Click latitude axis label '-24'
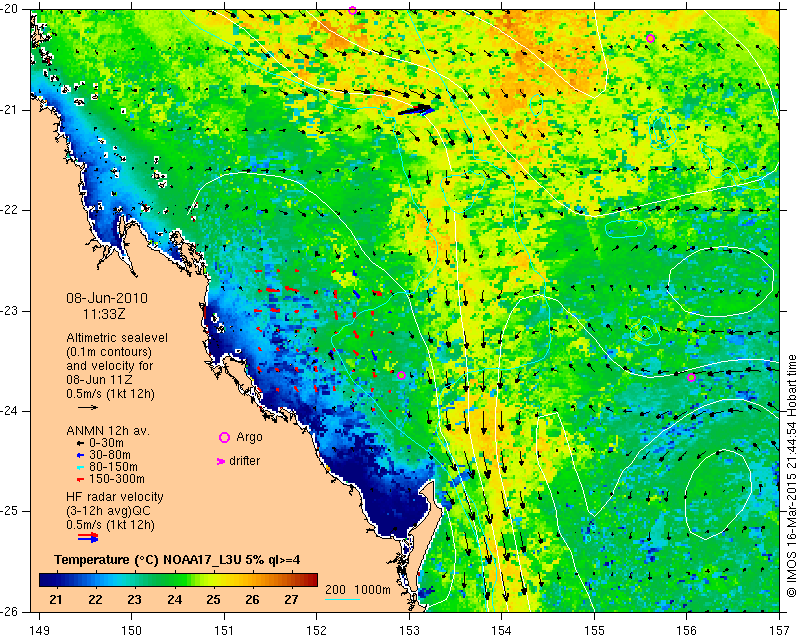The height and width of the screenshot is (640, 800). [9, 411]
